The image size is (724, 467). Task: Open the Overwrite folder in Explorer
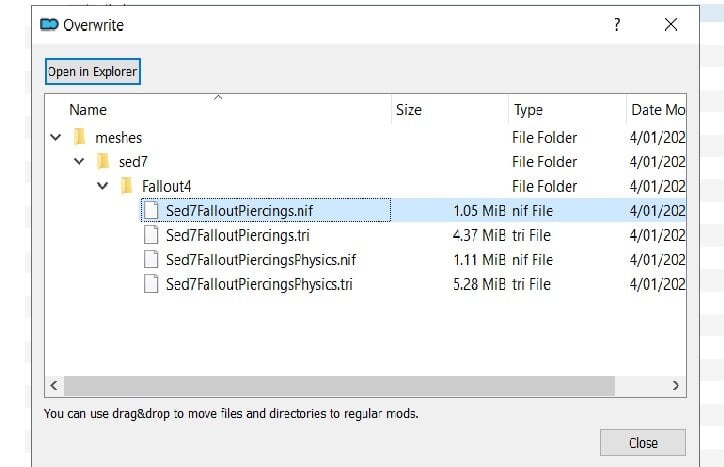(x=93, y=72)
